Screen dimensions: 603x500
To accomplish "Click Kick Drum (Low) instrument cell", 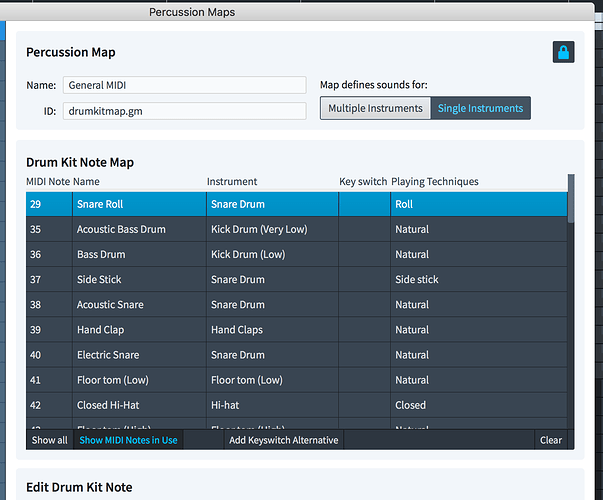I will (272, 254).
